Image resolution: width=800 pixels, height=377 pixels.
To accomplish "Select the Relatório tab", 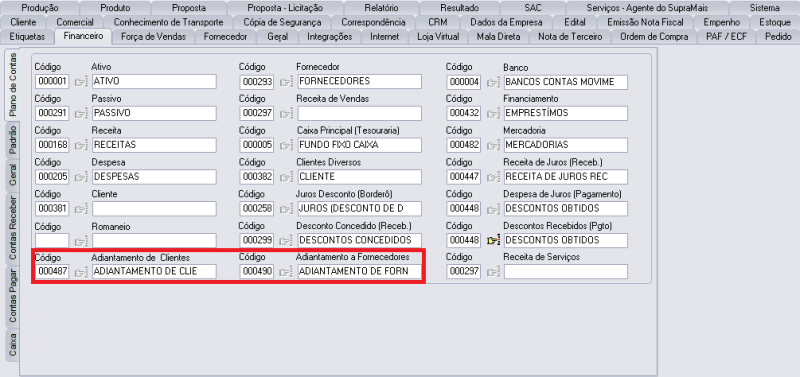I will tap(382, 8).
